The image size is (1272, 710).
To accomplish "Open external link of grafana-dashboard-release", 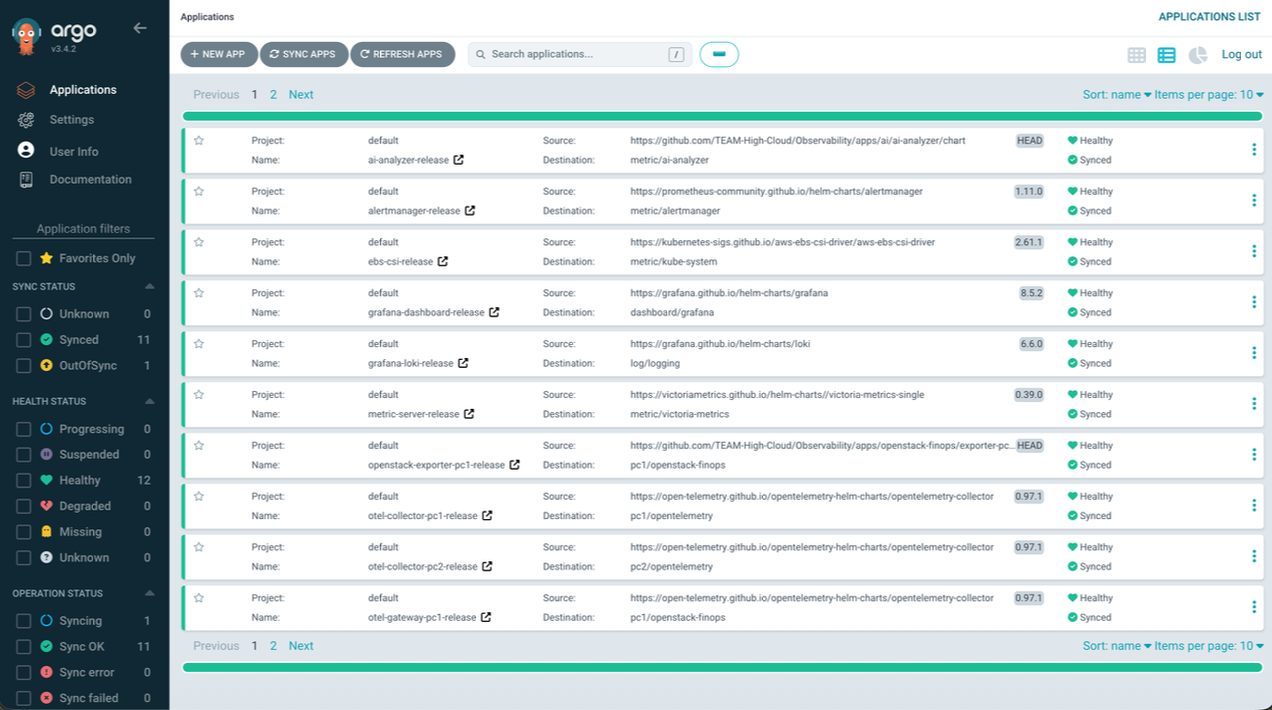I will click(x=494, y=313).
